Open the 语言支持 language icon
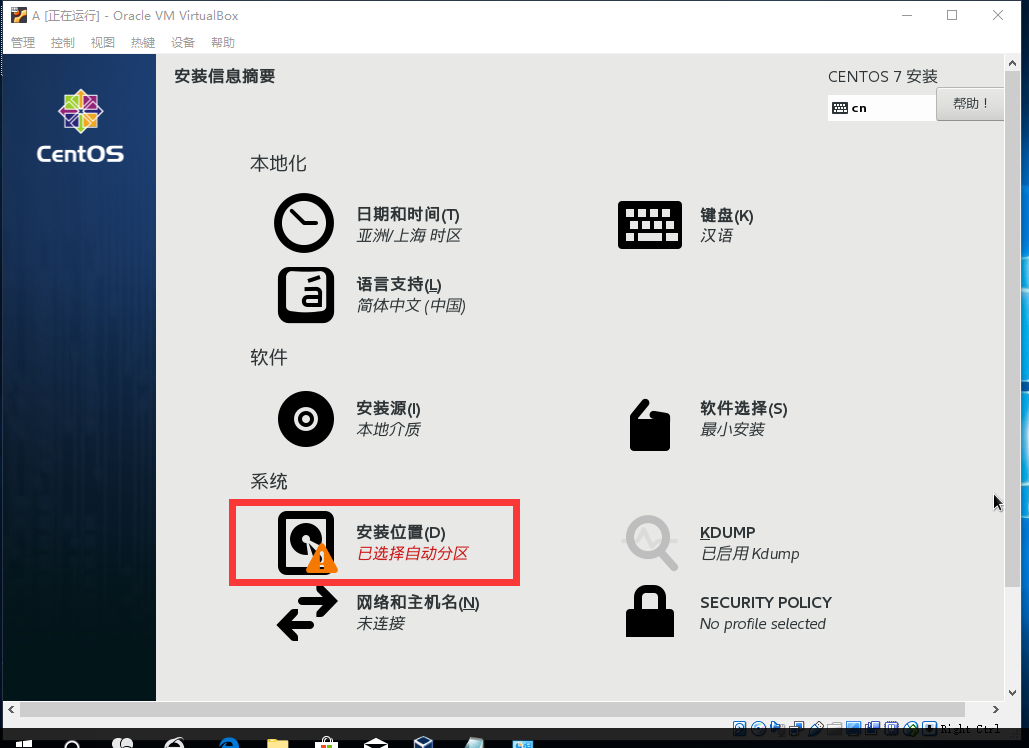The width and height of the screenshot is (1029, 748). (x=306, y=295)
